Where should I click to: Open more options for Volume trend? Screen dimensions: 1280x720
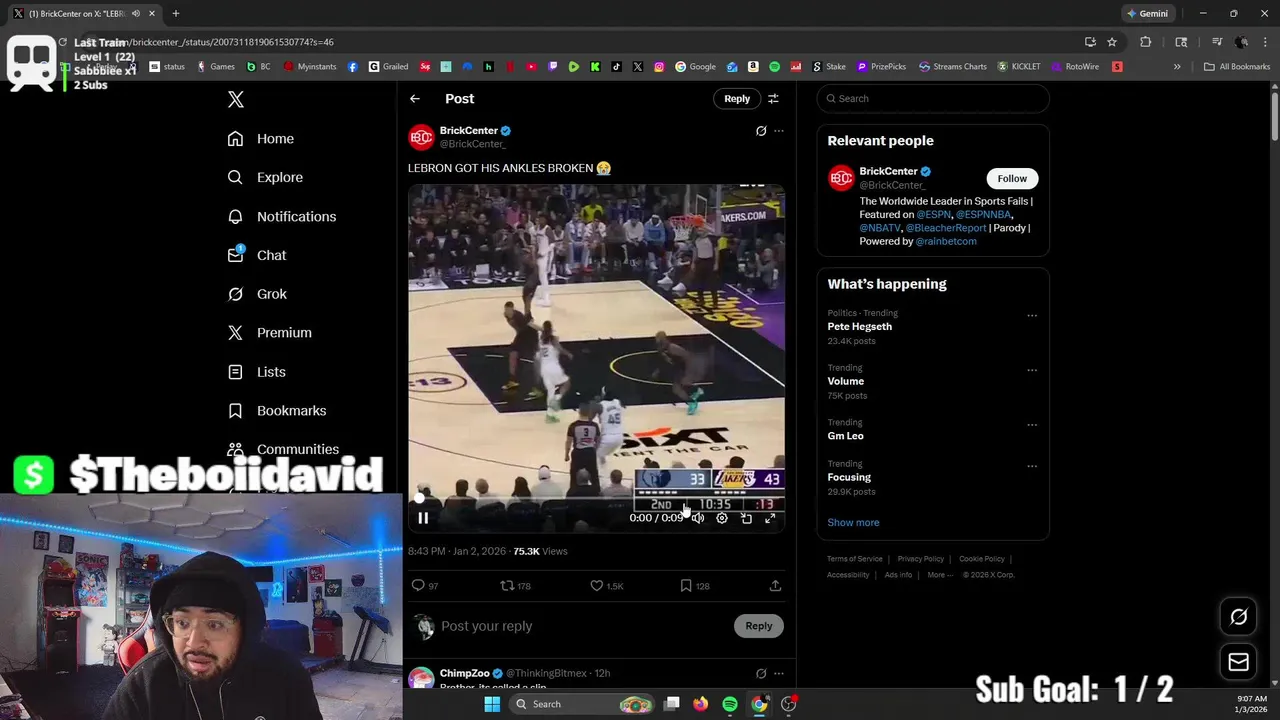[x=1032, y=370]
